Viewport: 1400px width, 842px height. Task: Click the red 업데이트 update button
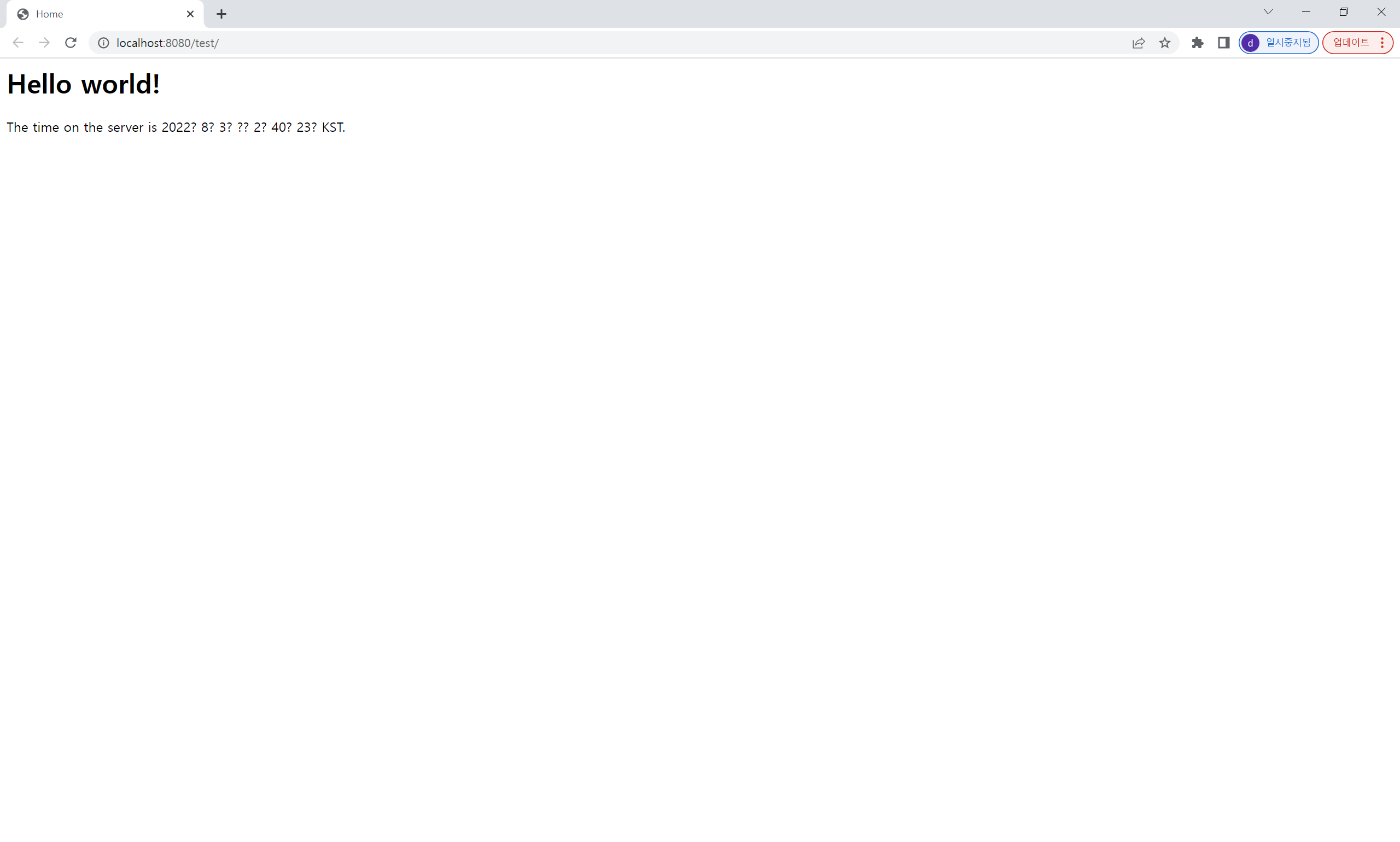coord(1351,43)
